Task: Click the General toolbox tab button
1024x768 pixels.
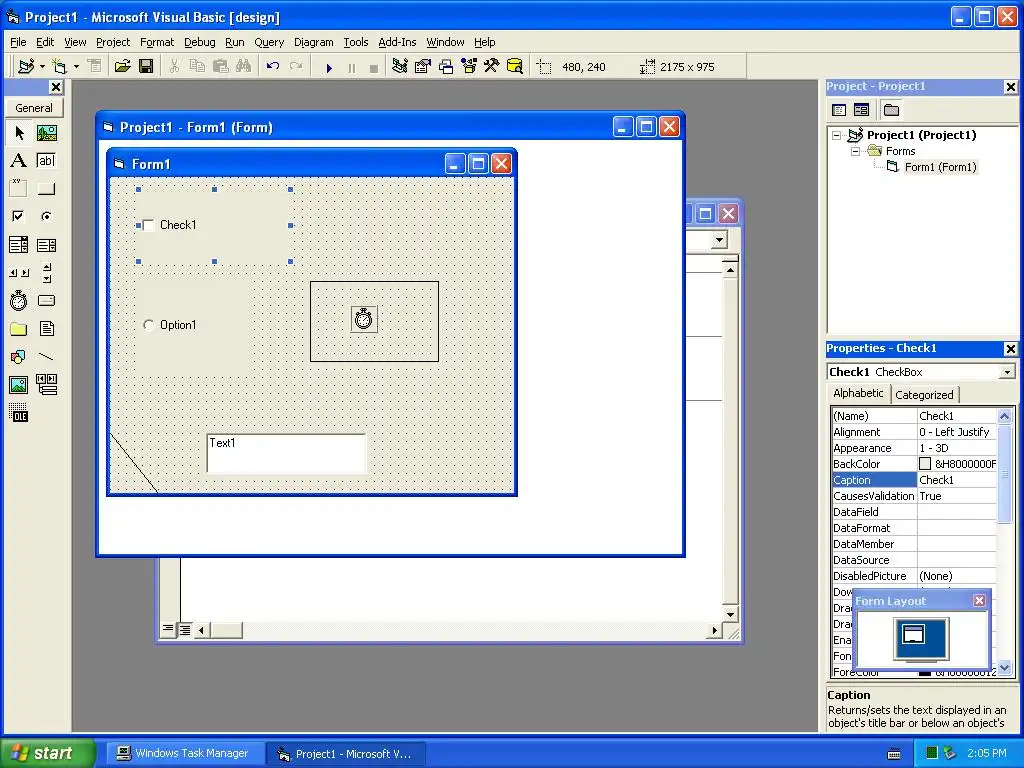Action: pyautogui.click(x=34, y=108)
